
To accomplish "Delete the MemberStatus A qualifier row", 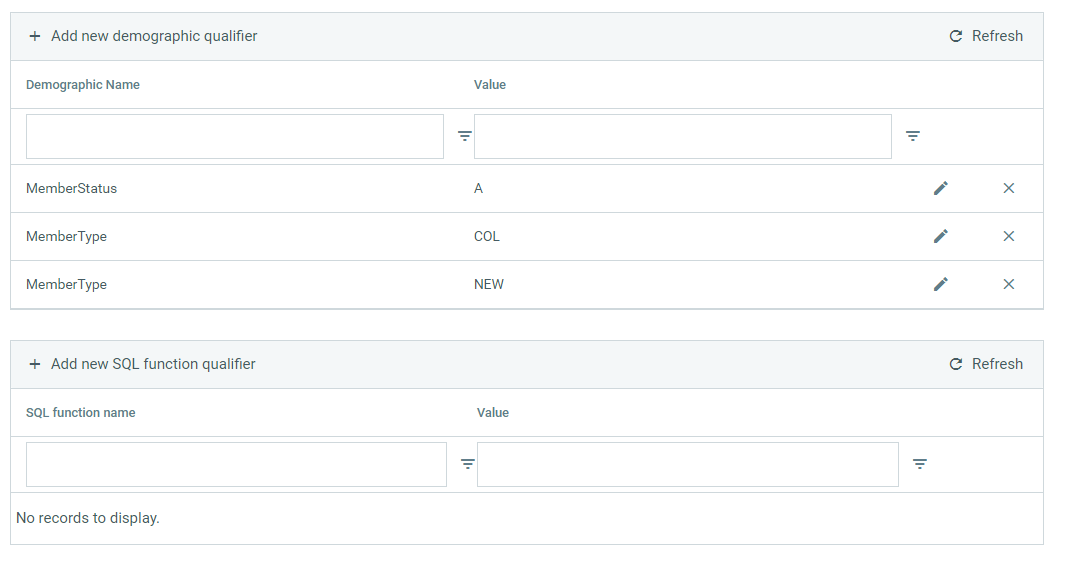I will pyautogui.click(x=1008, y=188).
